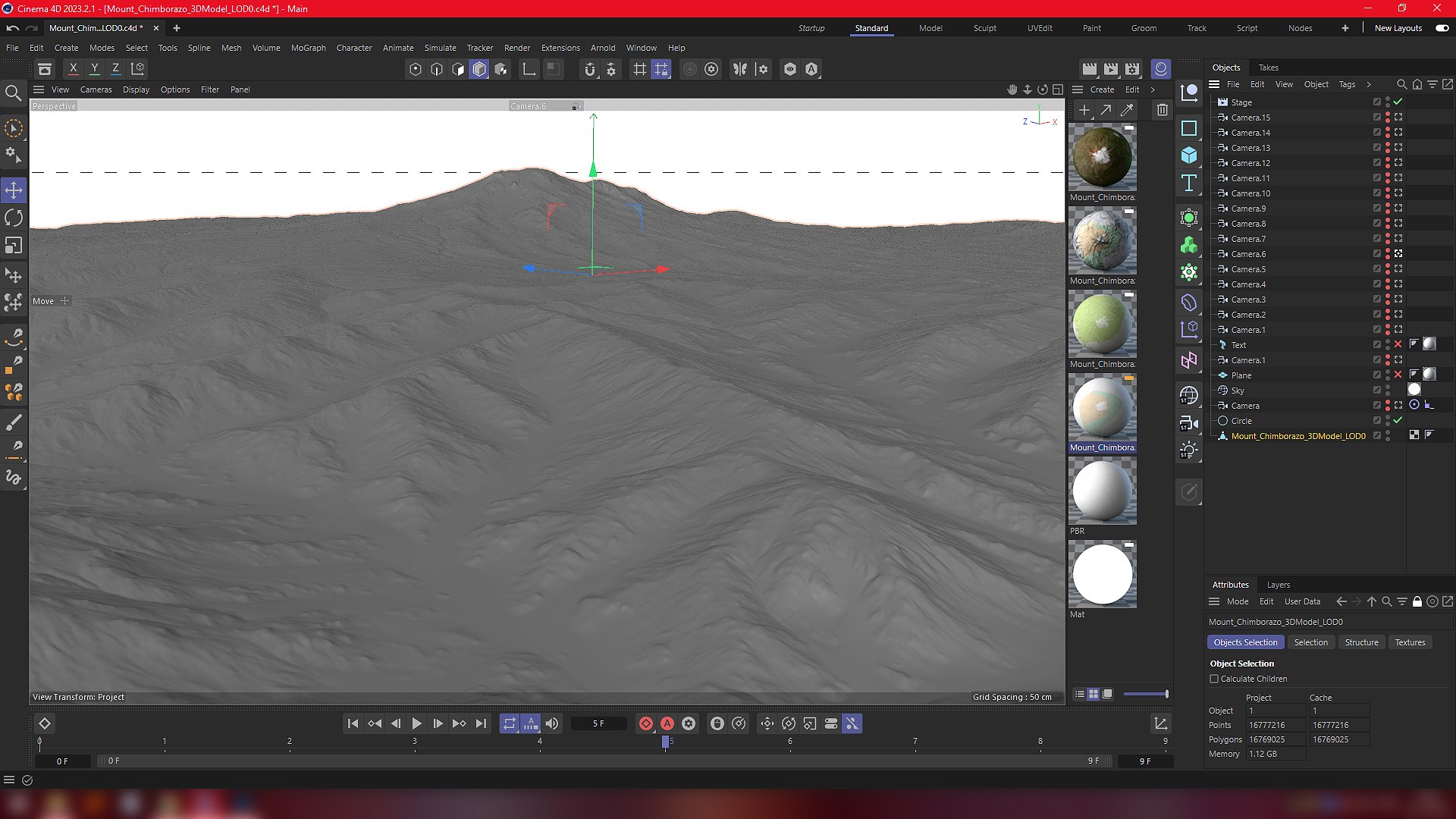The height and width of the screenshot is (819, 1456).
Task: Click the Selection attribute tab
Action: point(1310,642)
